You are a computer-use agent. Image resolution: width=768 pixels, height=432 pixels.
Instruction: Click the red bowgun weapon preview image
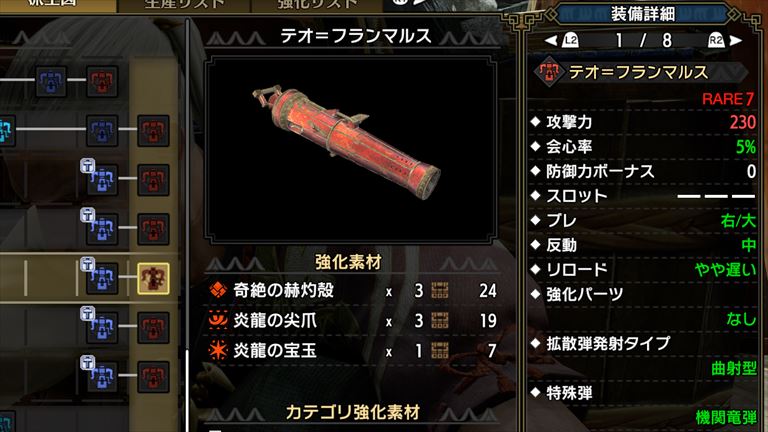[347, 142]
